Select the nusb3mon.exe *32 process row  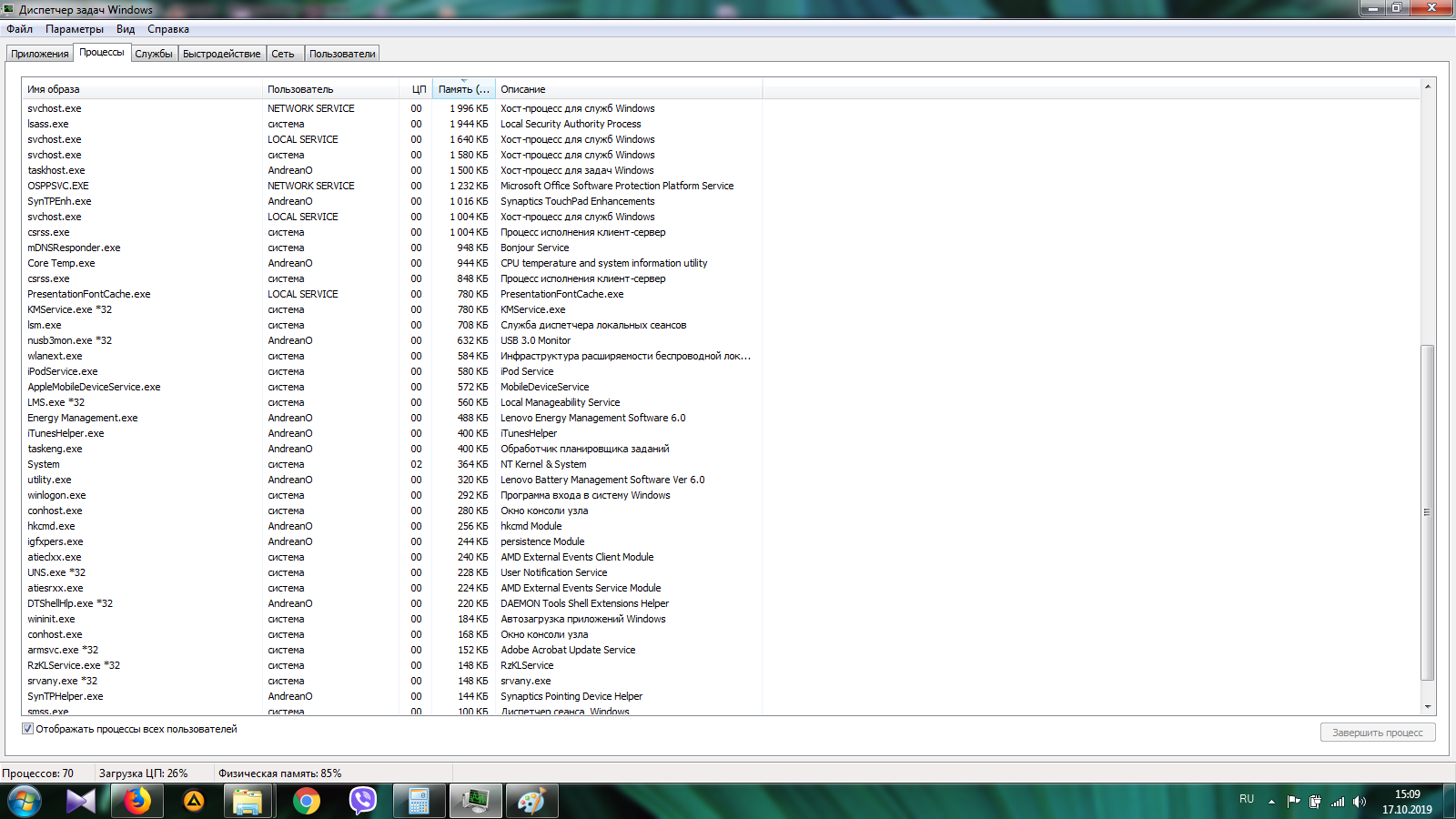click(391, 340)
